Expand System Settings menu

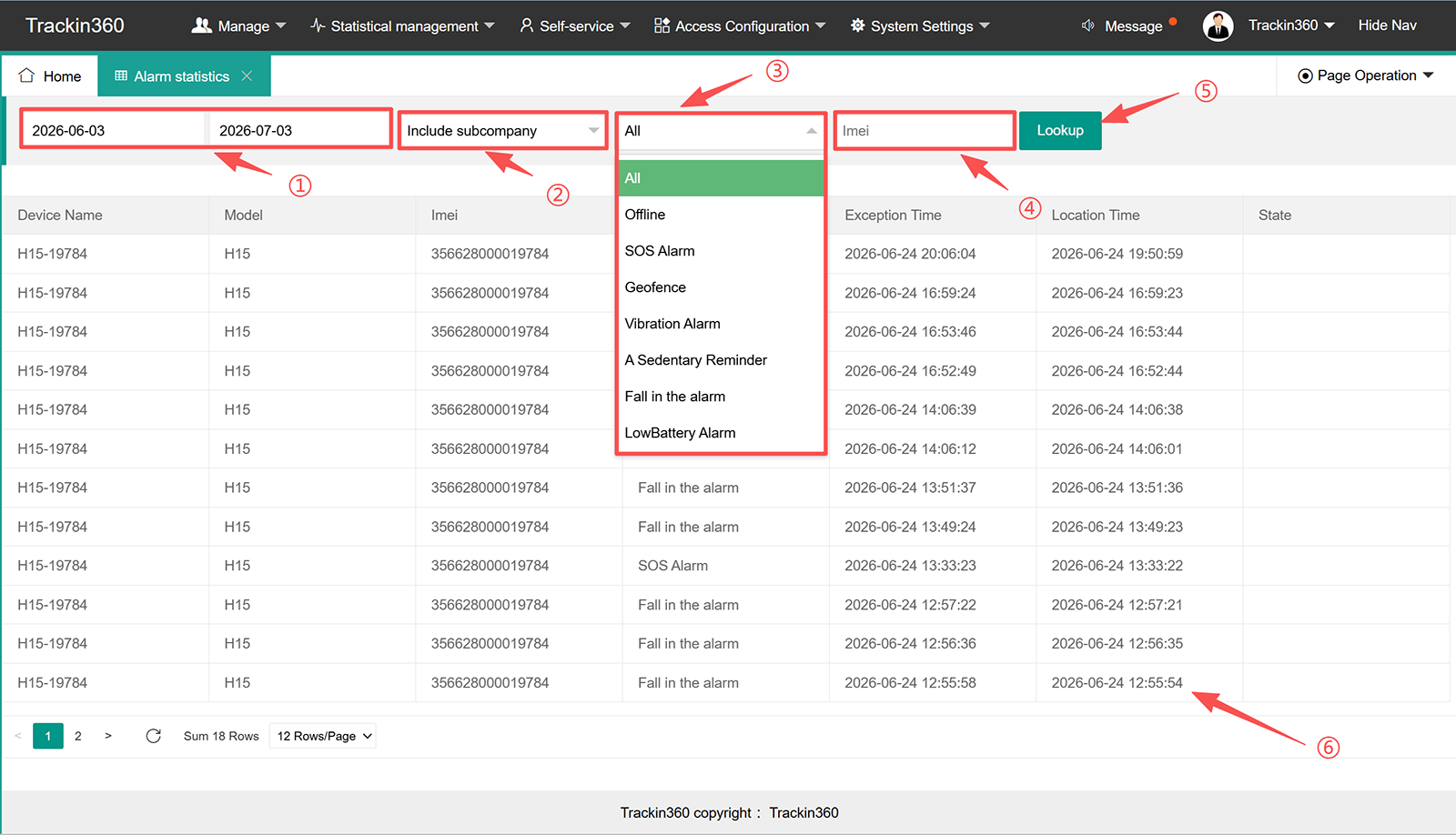pyautogui.click(x=920, y=25)
